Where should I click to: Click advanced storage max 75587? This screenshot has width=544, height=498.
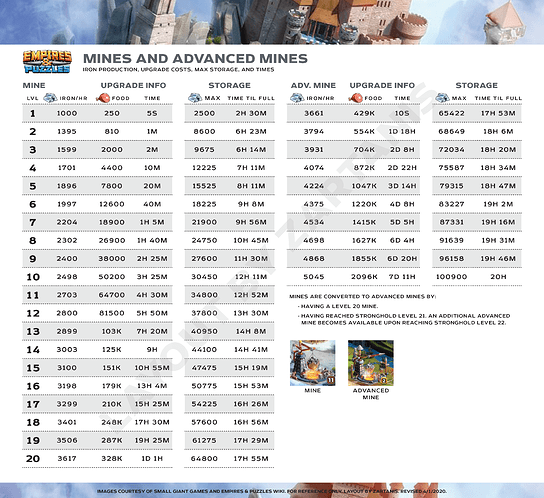(x=451, y=168)
